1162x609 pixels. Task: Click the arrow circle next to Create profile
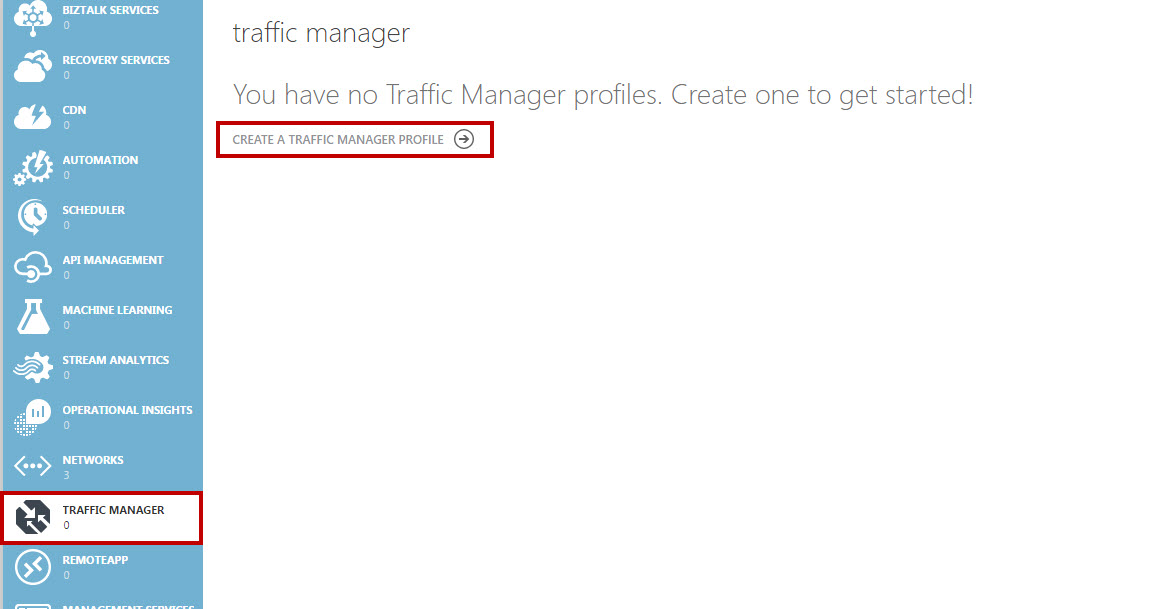(464, 139)
